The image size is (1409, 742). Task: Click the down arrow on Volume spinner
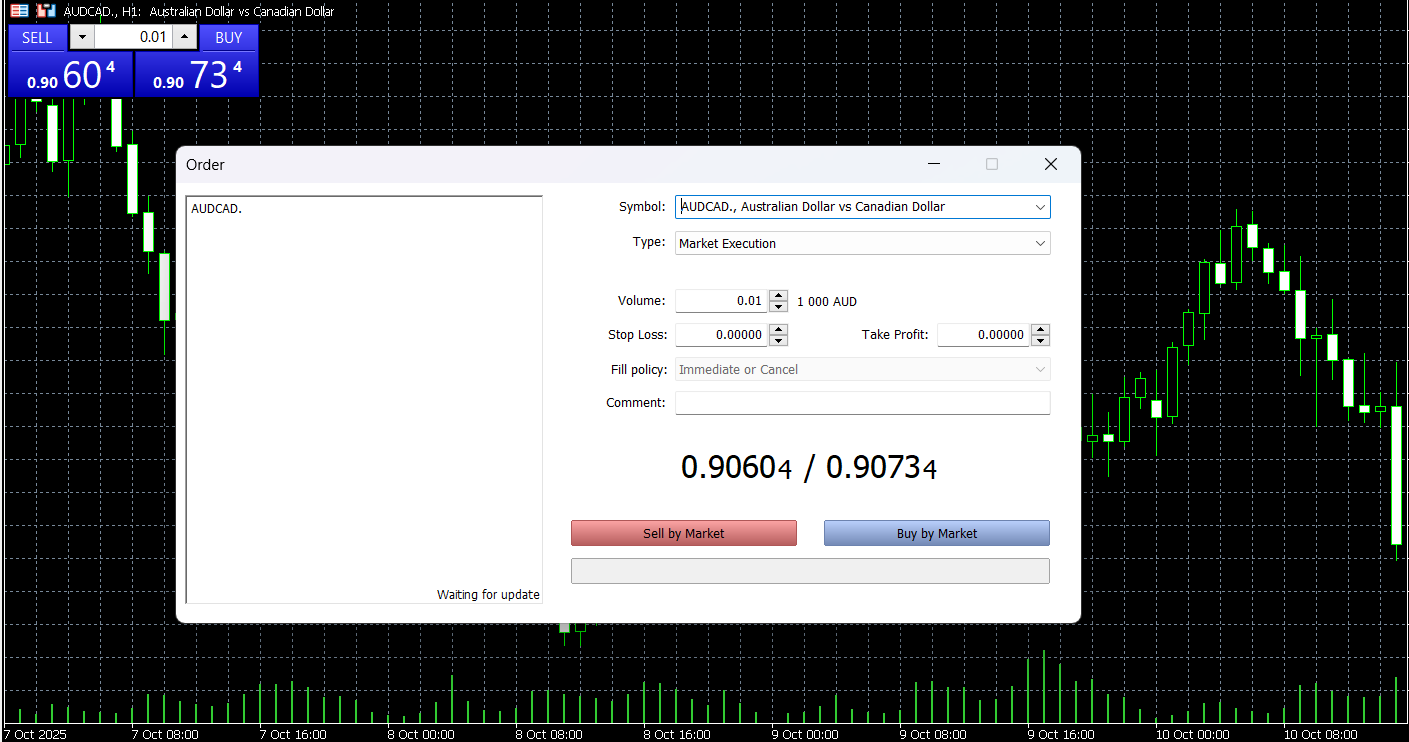click(779, 307)
